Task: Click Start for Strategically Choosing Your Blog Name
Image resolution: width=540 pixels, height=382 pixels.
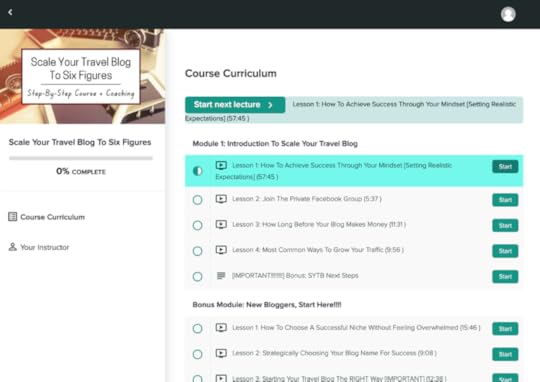Action: pyautogui.click(x=505, y=354)
